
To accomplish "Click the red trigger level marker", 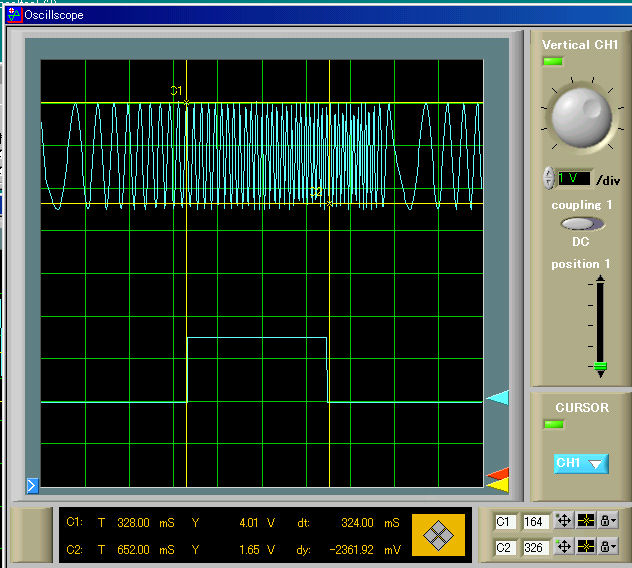I will tap(499, 473).
